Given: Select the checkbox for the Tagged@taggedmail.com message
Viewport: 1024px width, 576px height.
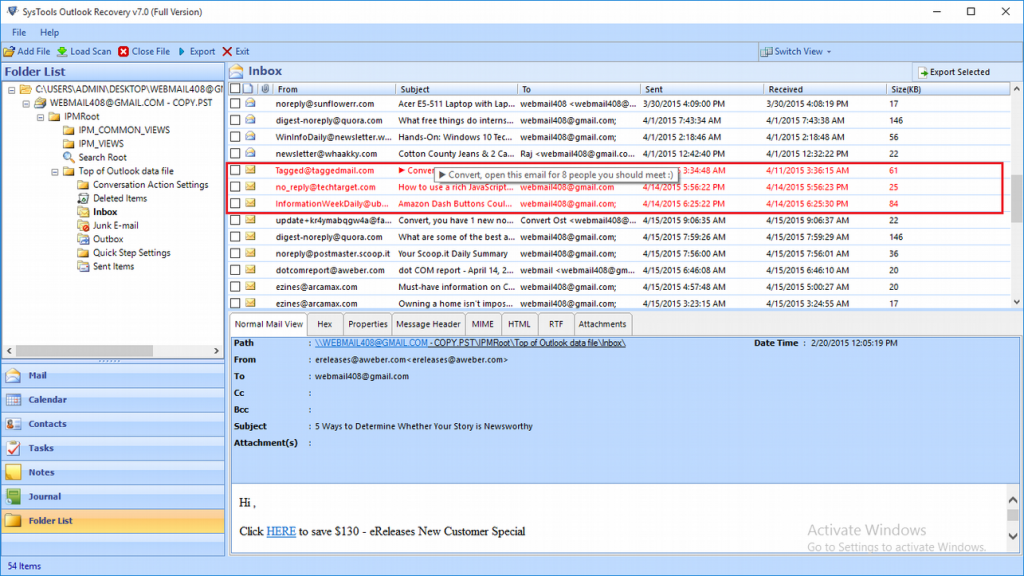Looking at the screenshot, I should [x=236, y=170].
